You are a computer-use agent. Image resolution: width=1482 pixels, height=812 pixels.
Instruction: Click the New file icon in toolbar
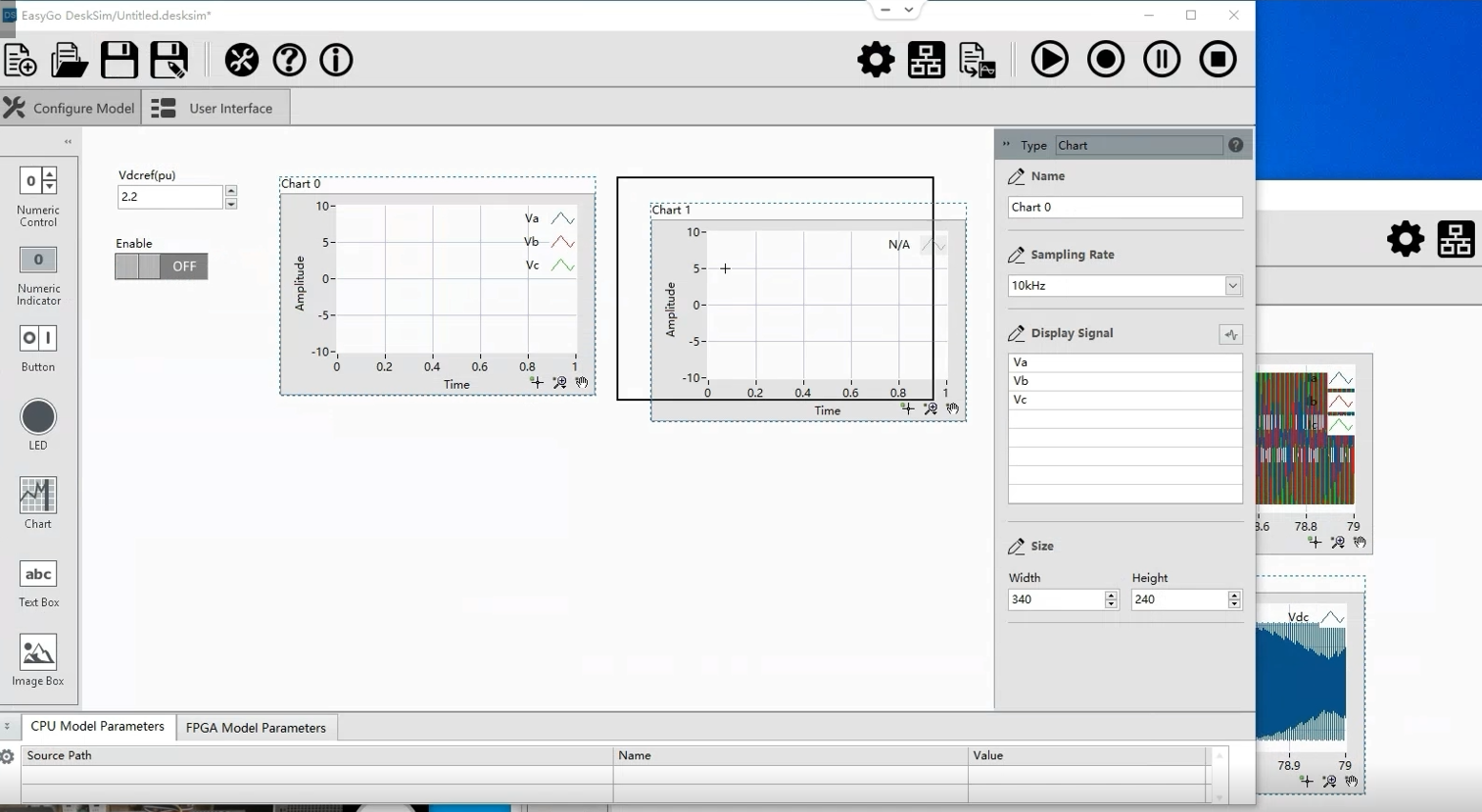pyautogui.click(x=21, y=60)
